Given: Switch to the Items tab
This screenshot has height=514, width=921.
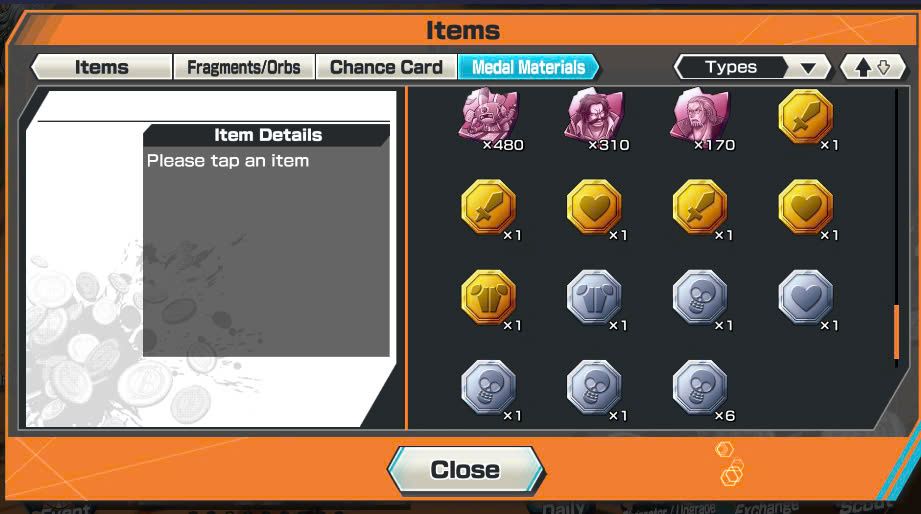Looking at the screenshot, I should pos(101,67).
